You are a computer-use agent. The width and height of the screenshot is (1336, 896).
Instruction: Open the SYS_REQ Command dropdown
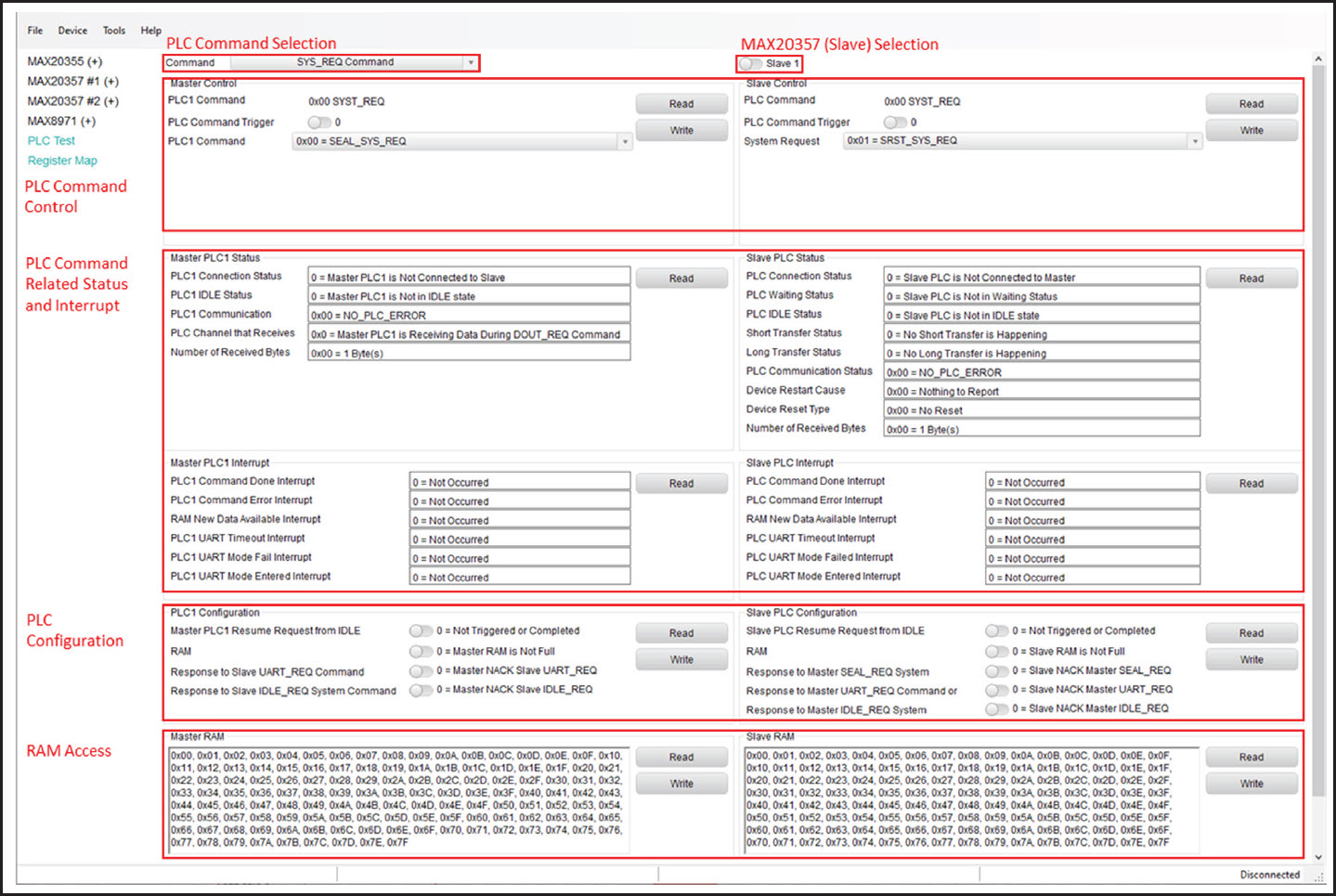pyautogui.click(x=471, y=63)
